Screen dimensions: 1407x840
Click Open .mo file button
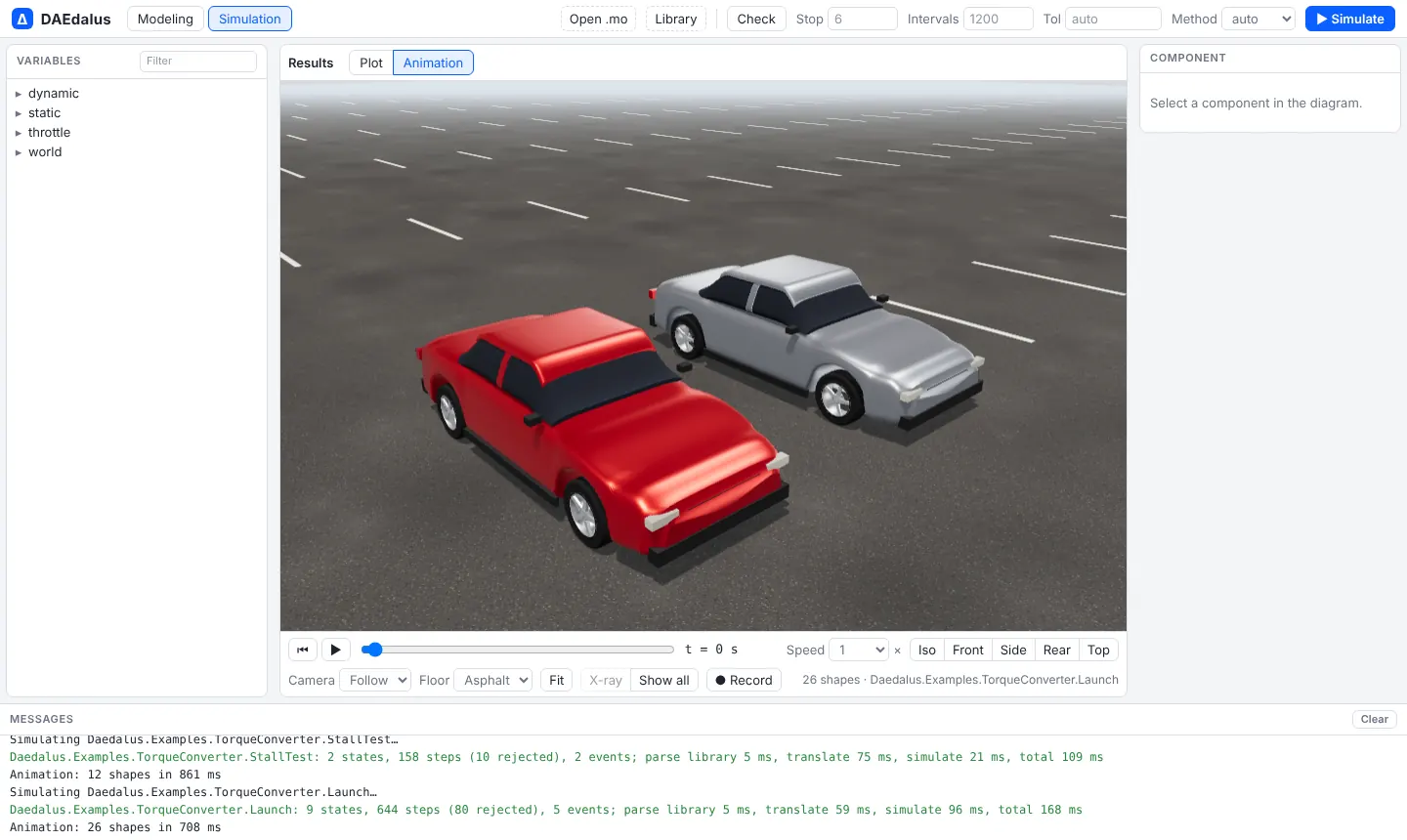(599, 19)
